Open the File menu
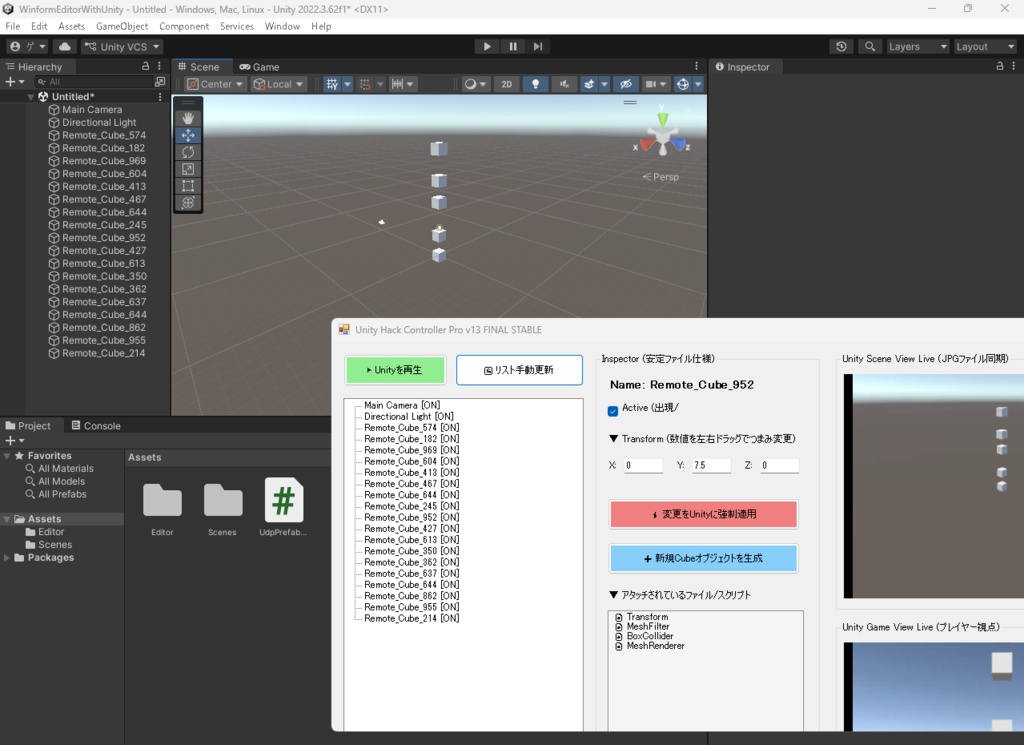This screenshot has height=745, width=1024. tap(12, 26)
